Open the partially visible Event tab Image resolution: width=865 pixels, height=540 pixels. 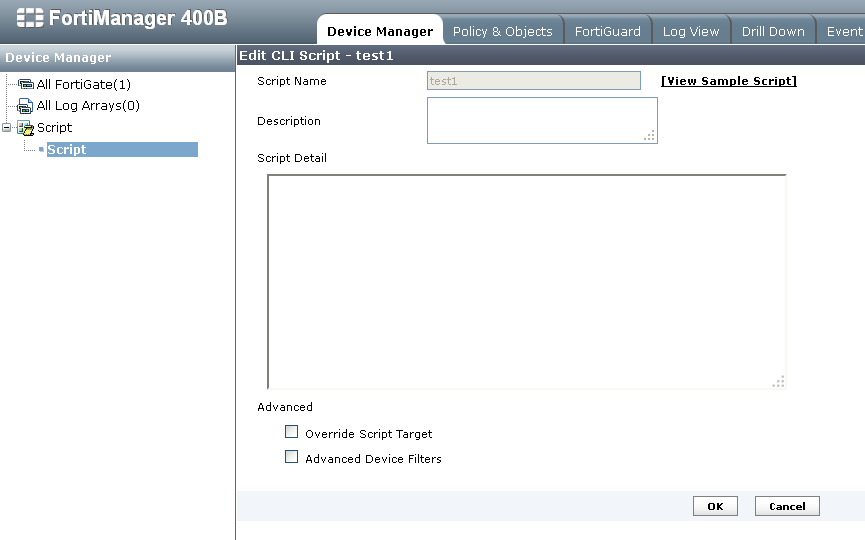(842, 31)
